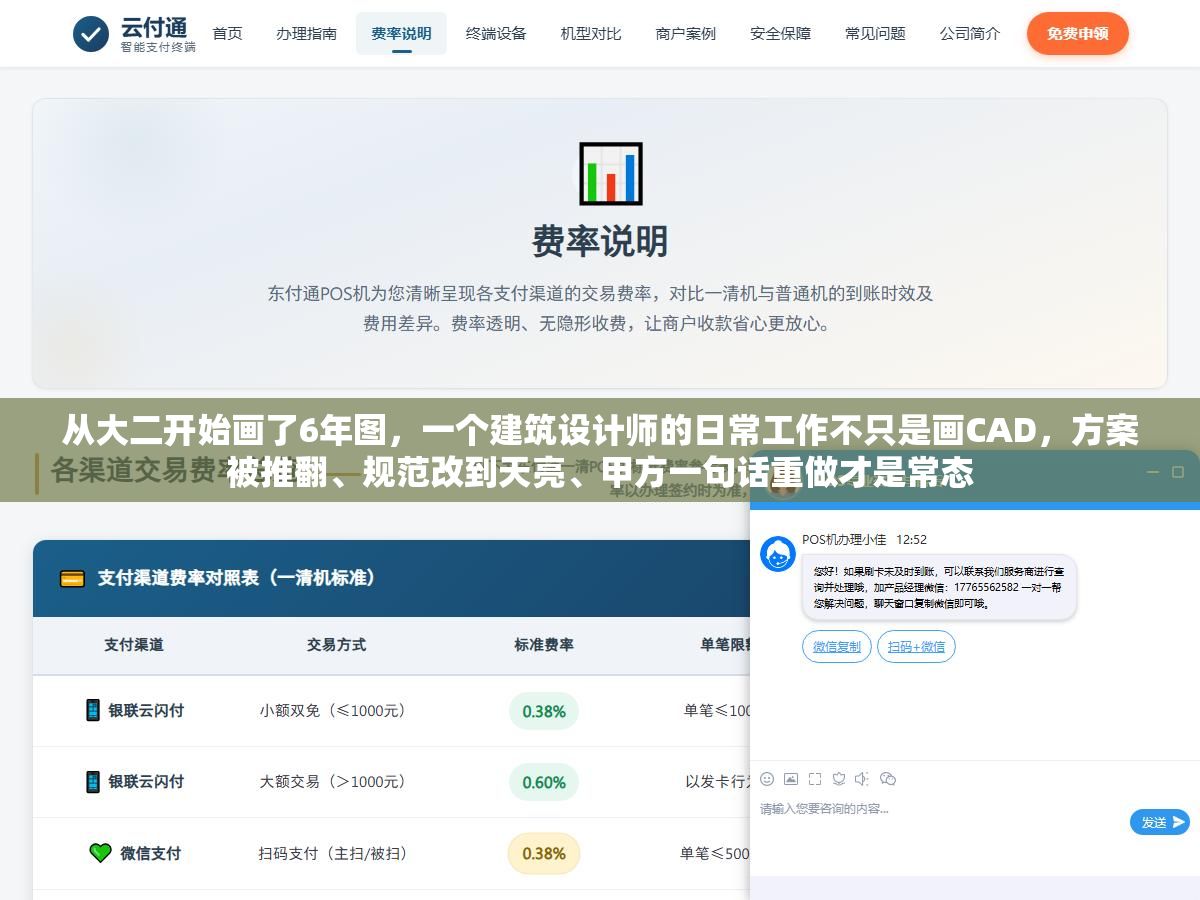Select the 费率说明 nav tab
Viewport: 1200px width, 900px height.
click(401, 33)
